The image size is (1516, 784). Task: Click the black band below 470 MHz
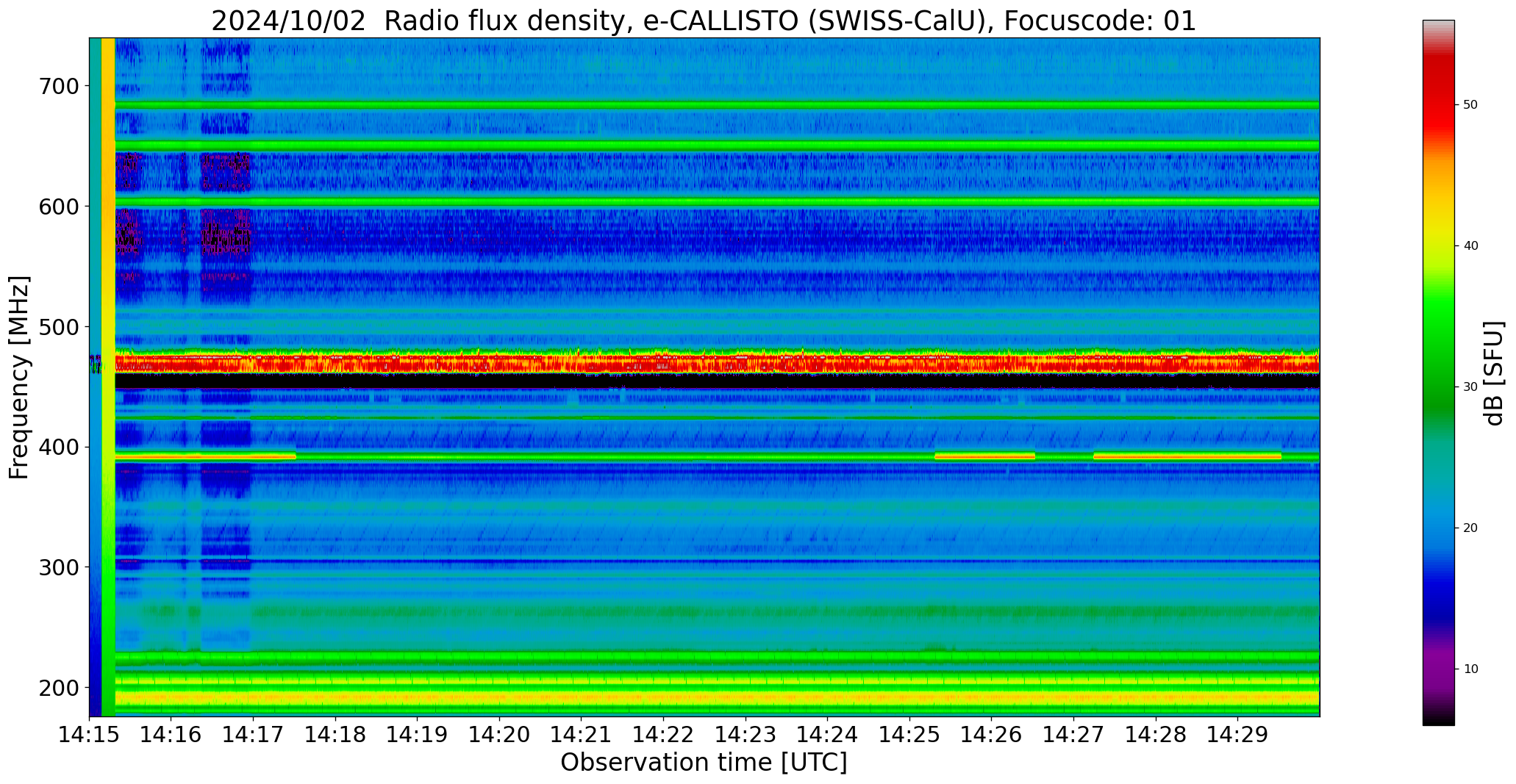(x=717, y=381)
